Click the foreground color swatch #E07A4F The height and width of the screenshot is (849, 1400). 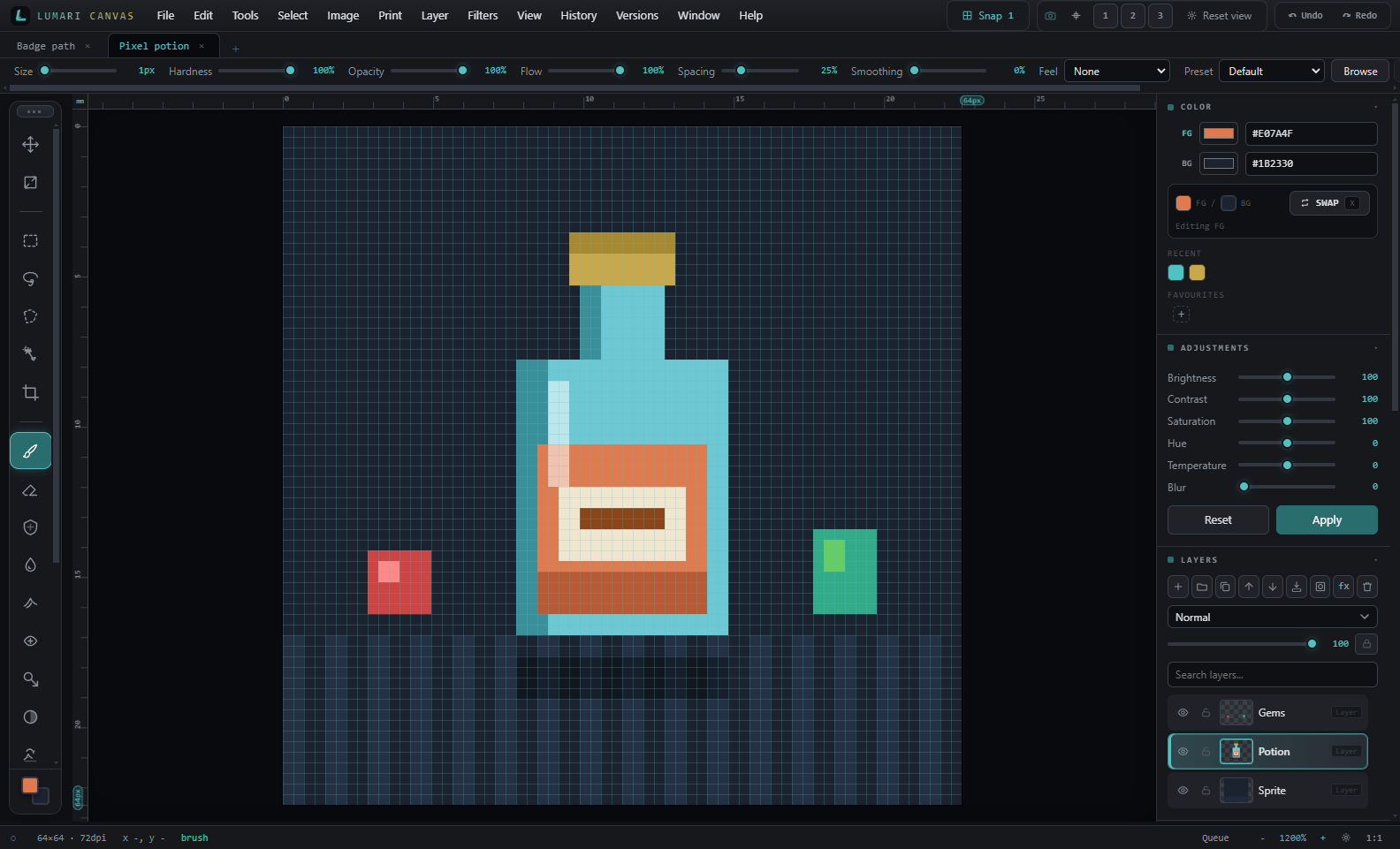click(x=1219, y=133)
